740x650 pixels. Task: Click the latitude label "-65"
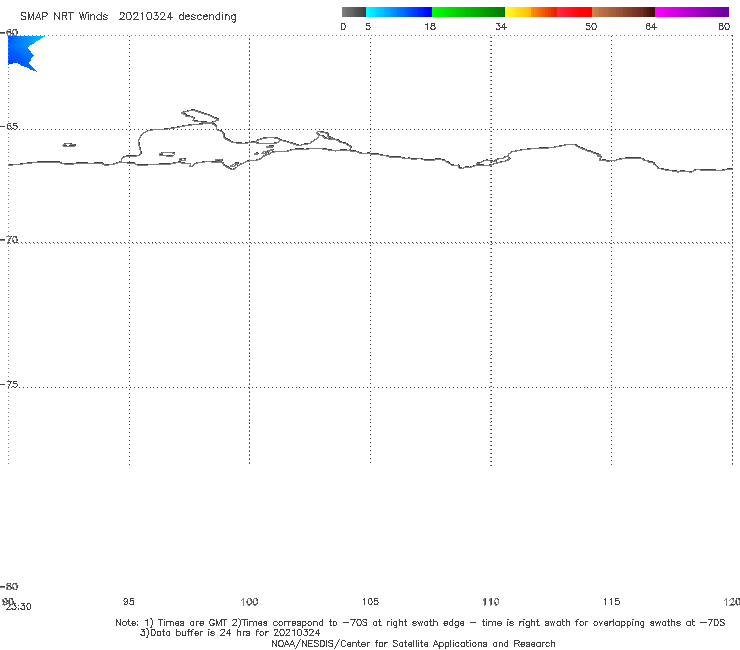pyautogui.click(x=9, y=127)
